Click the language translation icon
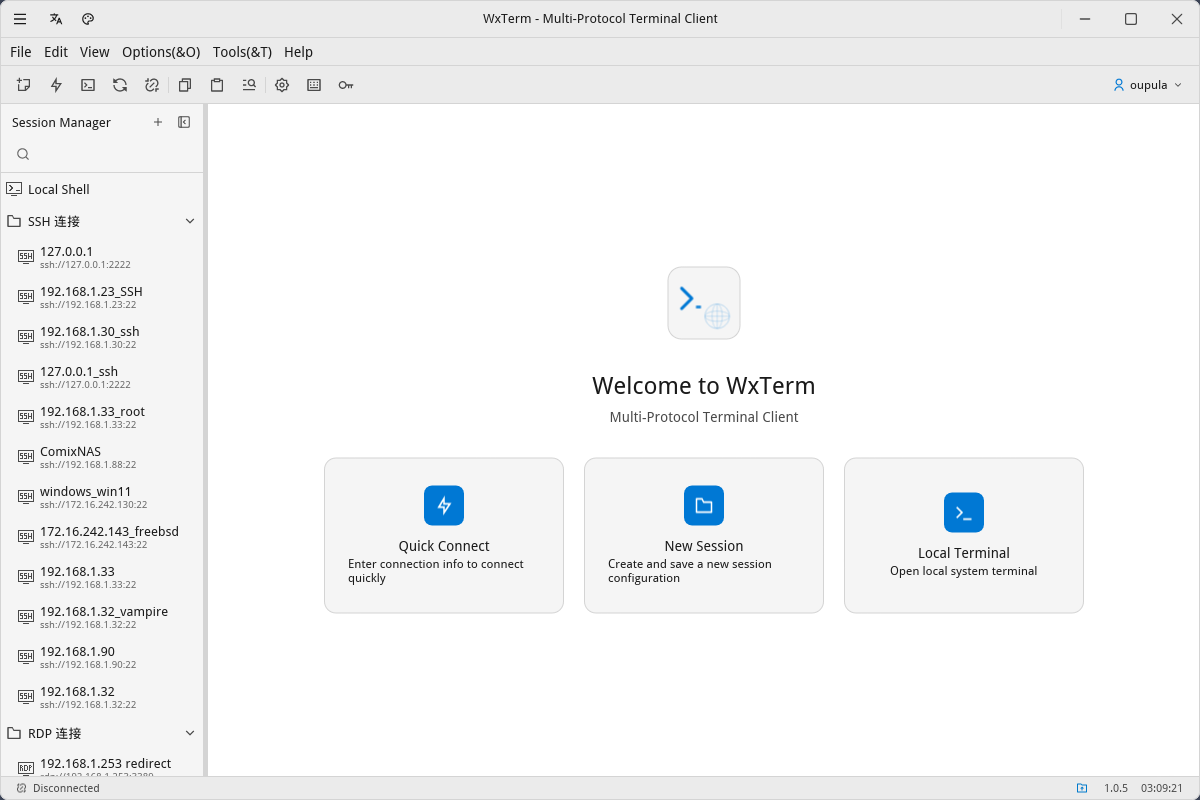 [x=56, y=19]
